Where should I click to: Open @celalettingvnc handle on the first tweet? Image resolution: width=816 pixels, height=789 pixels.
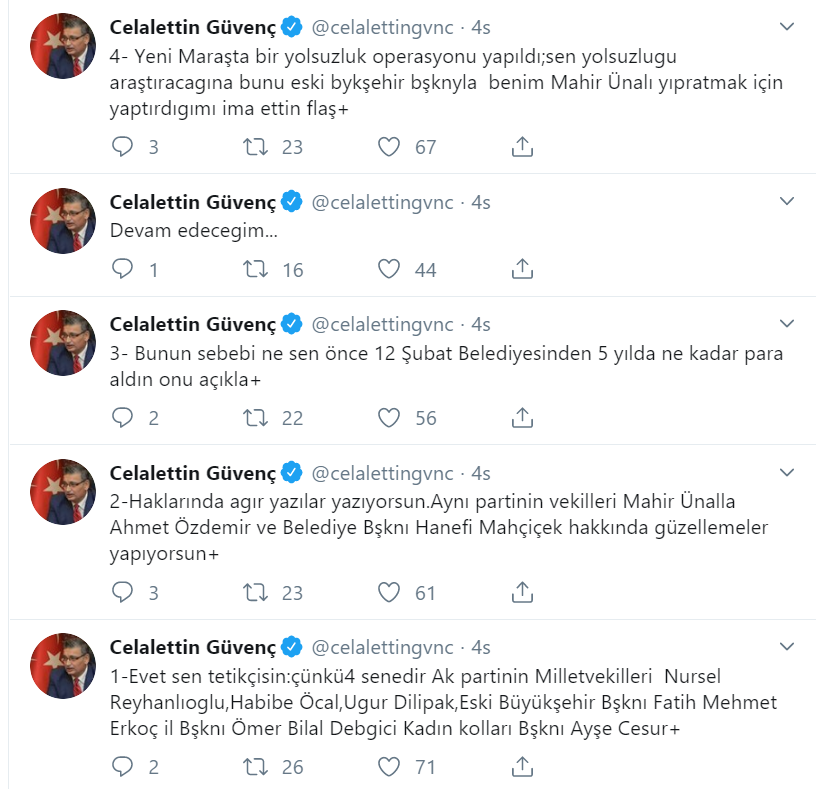(x=383, y=24)
